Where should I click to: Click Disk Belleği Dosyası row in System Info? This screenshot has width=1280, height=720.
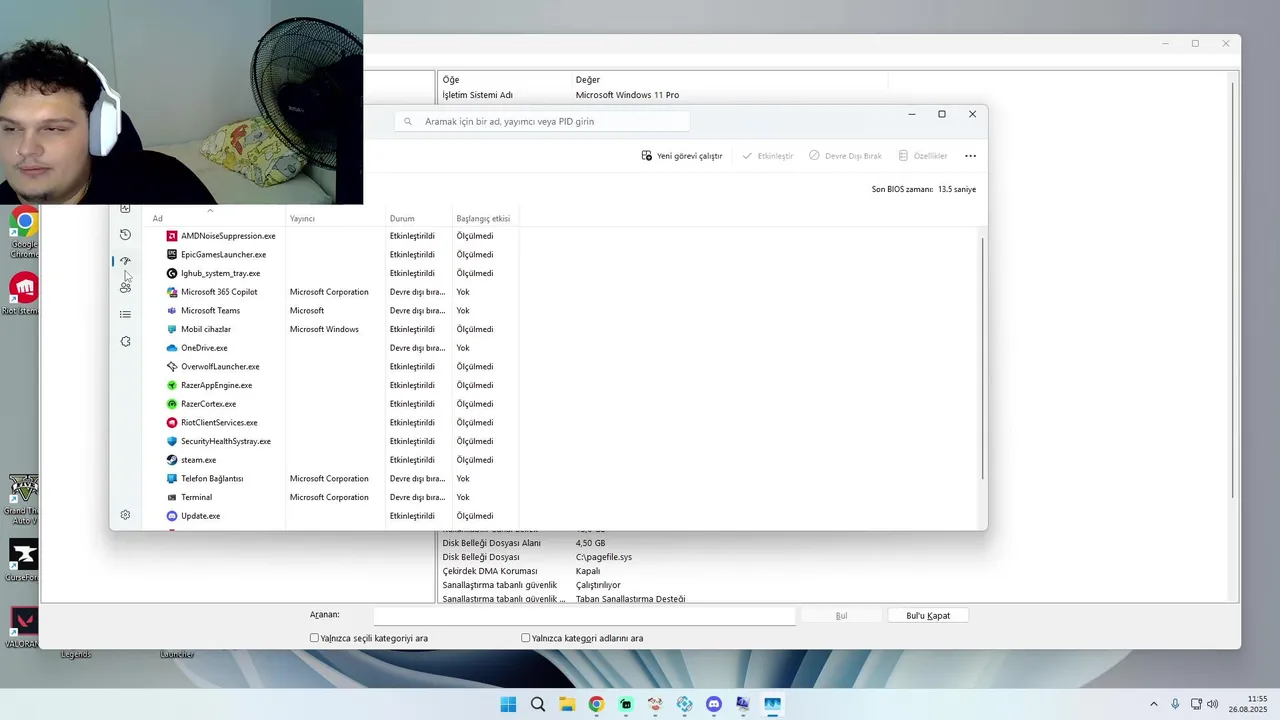pos(836,557)
